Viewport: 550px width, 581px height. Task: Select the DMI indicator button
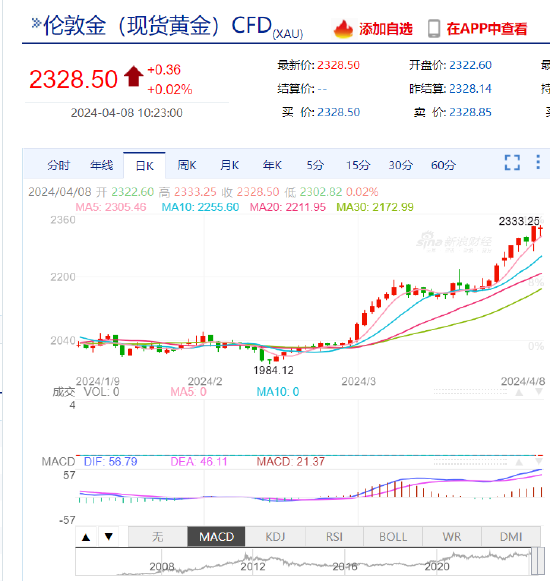click(511, 537)
